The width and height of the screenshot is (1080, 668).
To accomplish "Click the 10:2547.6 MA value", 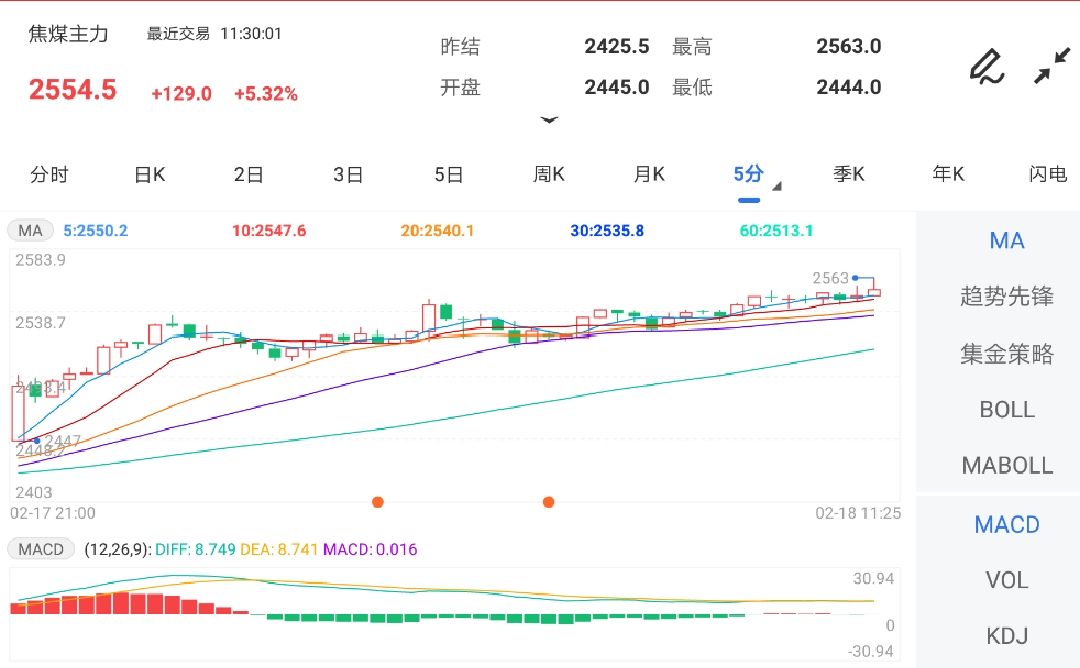I will click(x=269, y=231).
